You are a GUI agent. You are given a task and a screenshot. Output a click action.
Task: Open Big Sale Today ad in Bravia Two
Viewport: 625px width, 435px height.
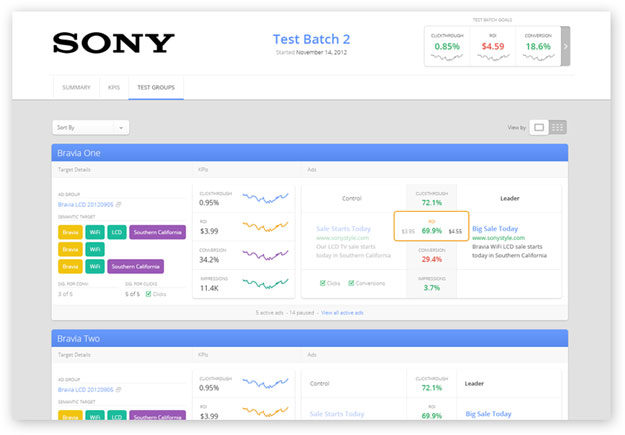(488, 414)
